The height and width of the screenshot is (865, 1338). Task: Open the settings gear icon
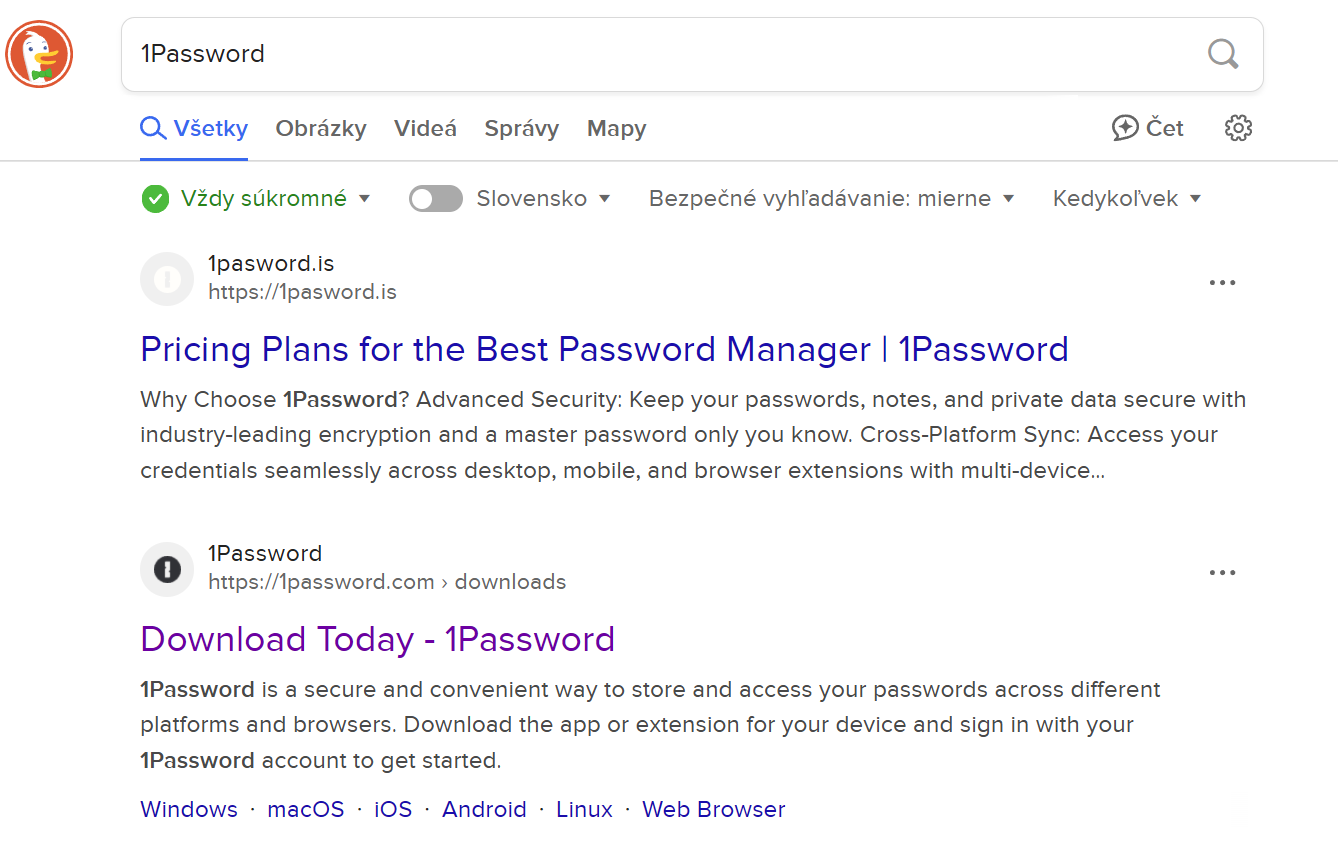click(1238, 128)
